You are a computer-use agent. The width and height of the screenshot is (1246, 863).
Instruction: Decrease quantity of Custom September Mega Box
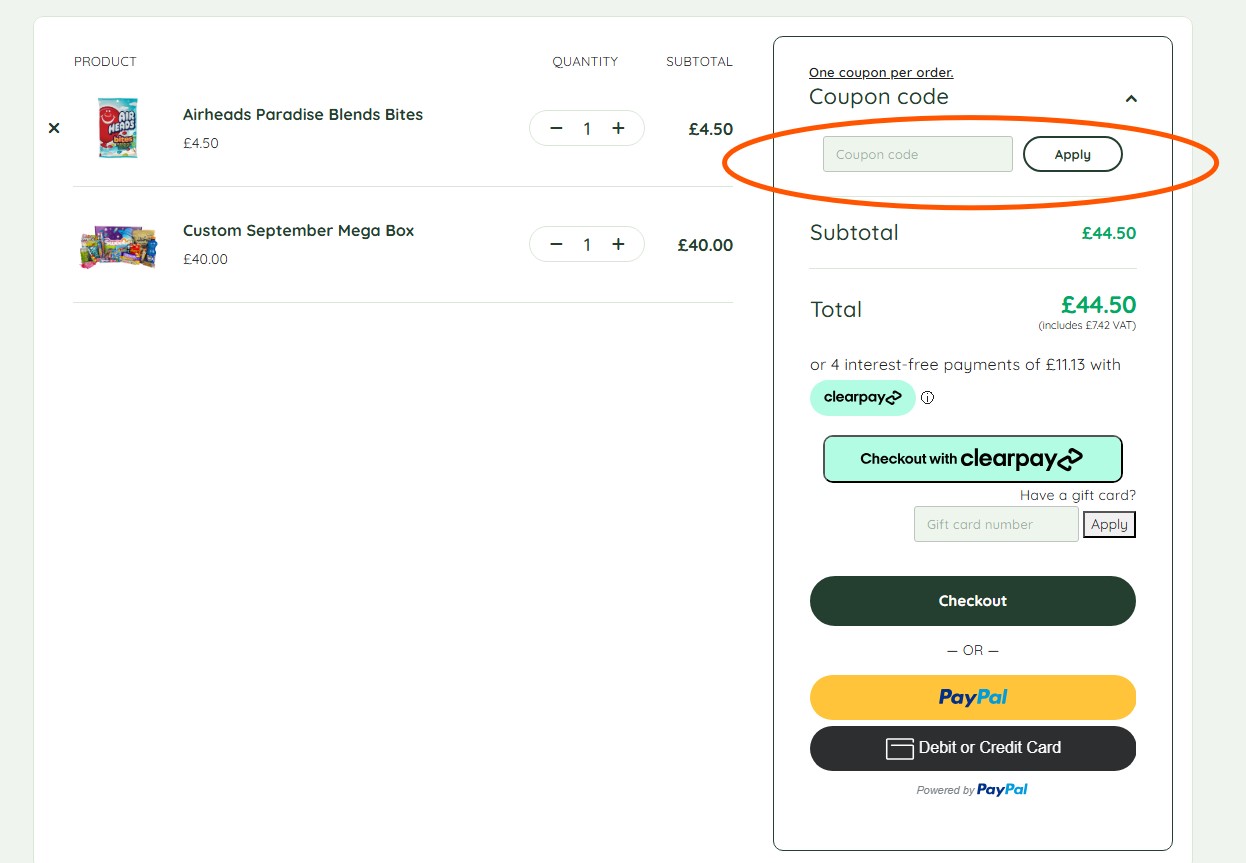pos(557,244)
